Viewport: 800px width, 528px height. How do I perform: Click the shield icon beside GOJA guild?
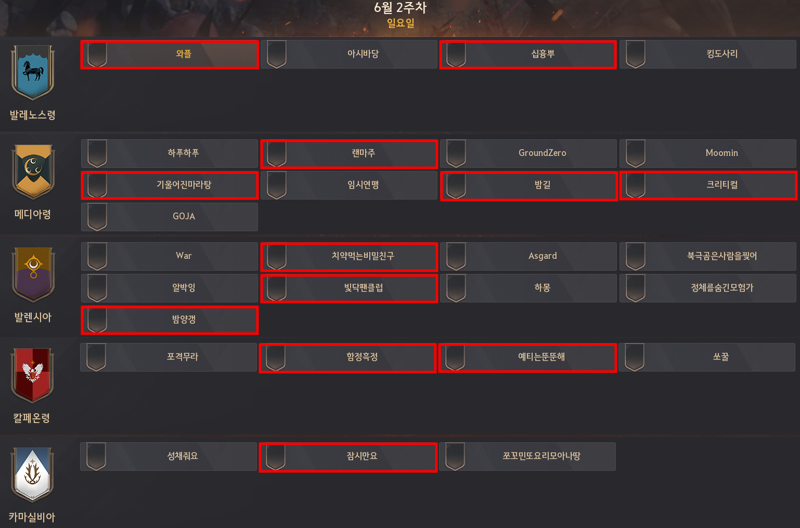pyautogui.click(x=97, y=217)
